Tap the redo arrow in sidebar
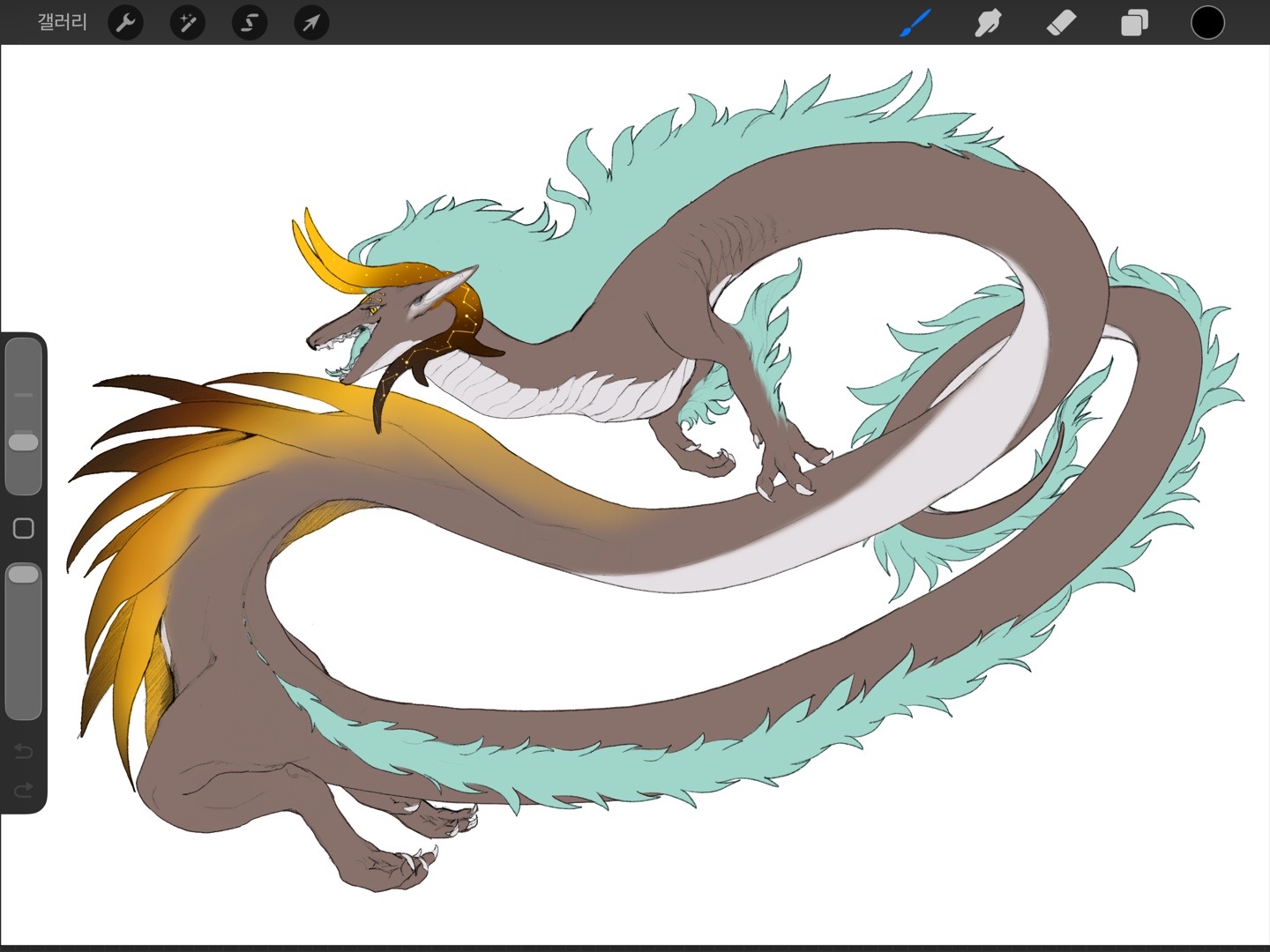 [x=24, y=789]
